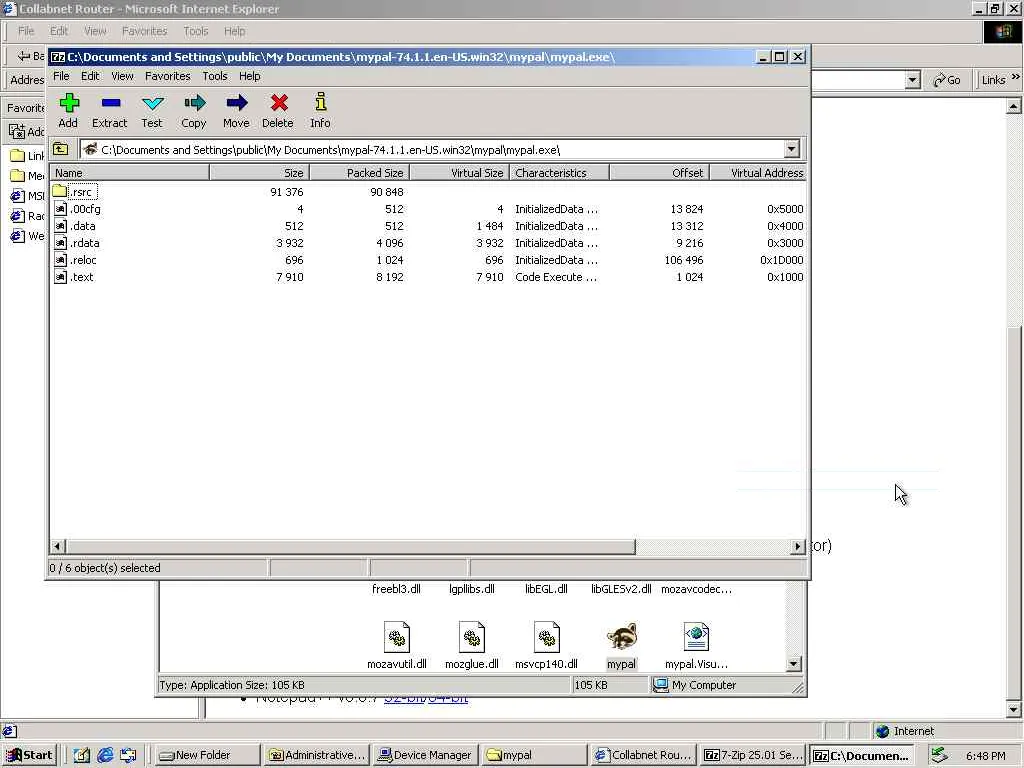This screenshot has width=1024, height=768.
Task: Select the mypal raccoon application icon
Action: coord(621,637)
